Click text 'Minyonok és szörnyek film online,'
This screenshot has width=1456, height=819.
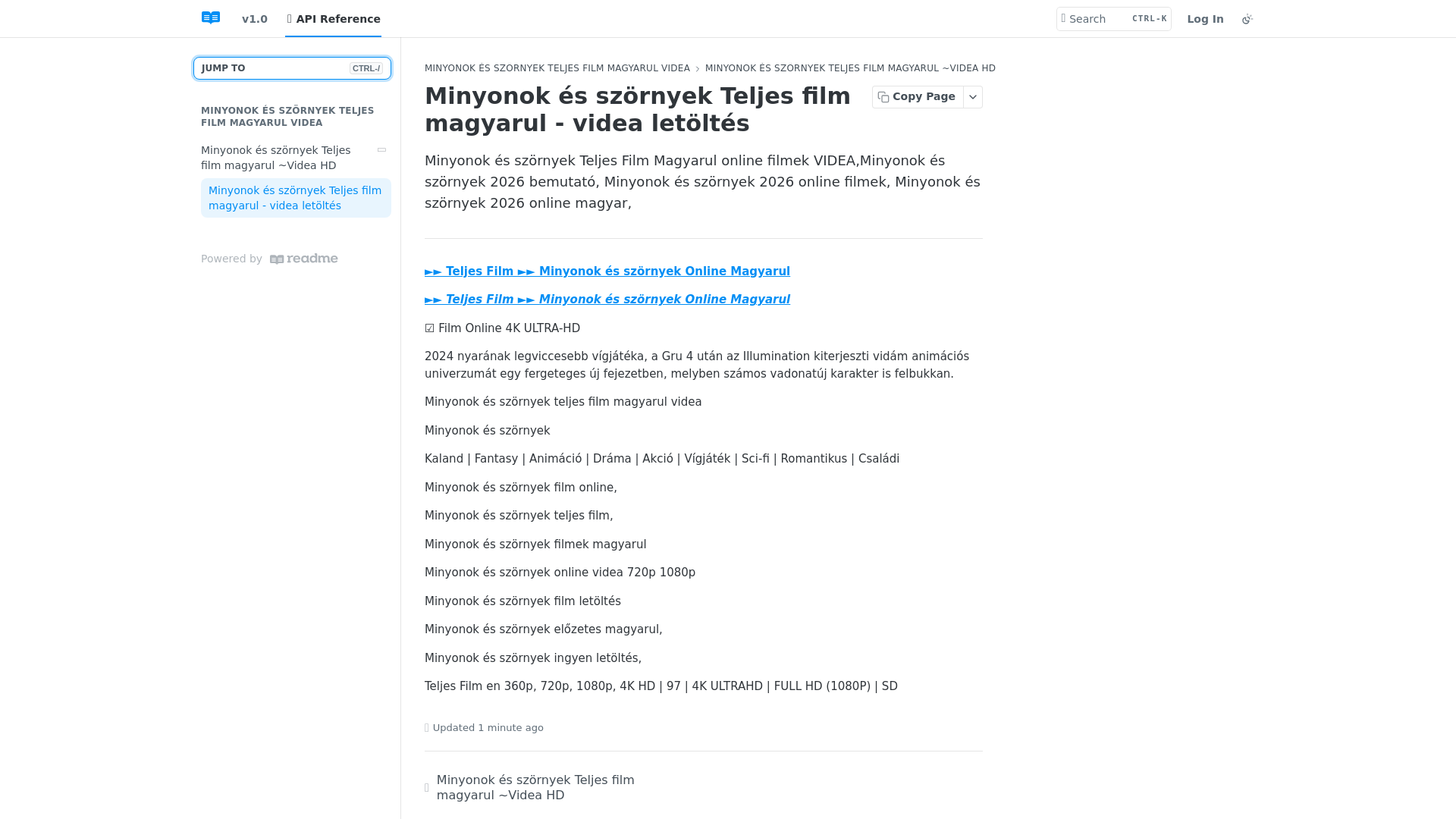point(521,488)
